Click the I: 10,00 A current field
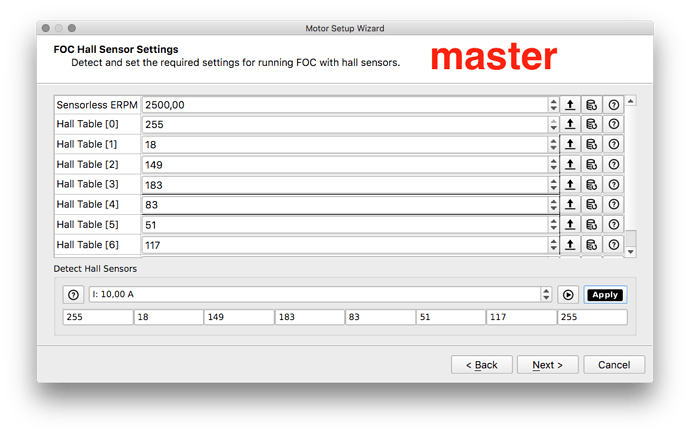The width and height of the screenshot is (690, 434). pyautogui.click(x=315, y=294)
